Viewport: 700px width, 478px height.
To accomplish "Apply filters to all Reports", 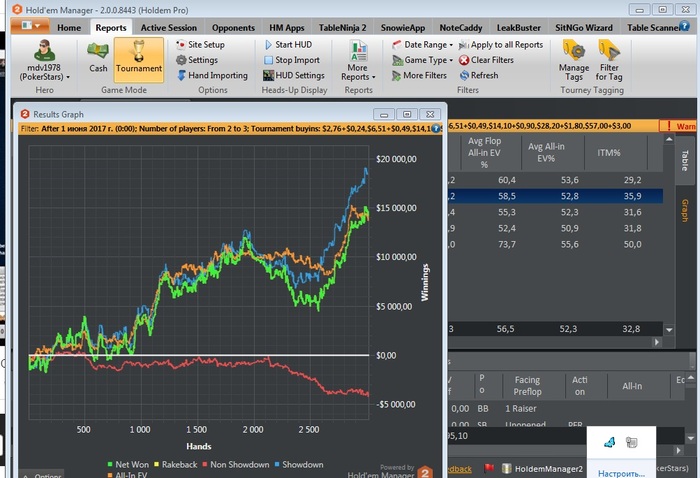I will (501, 45).
